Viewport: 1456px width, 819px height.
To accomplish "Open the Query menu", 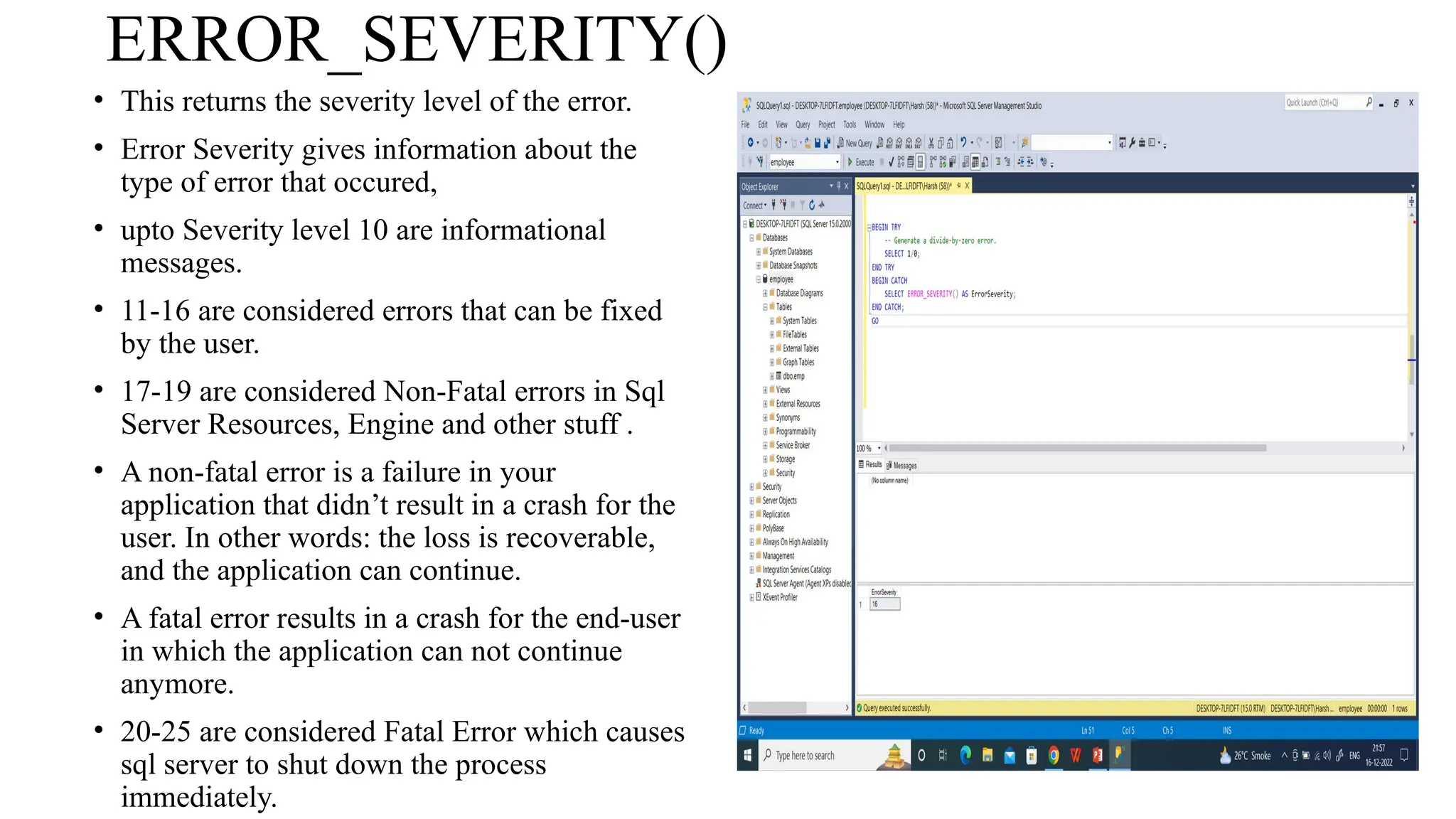I will [x=803, y=124].
